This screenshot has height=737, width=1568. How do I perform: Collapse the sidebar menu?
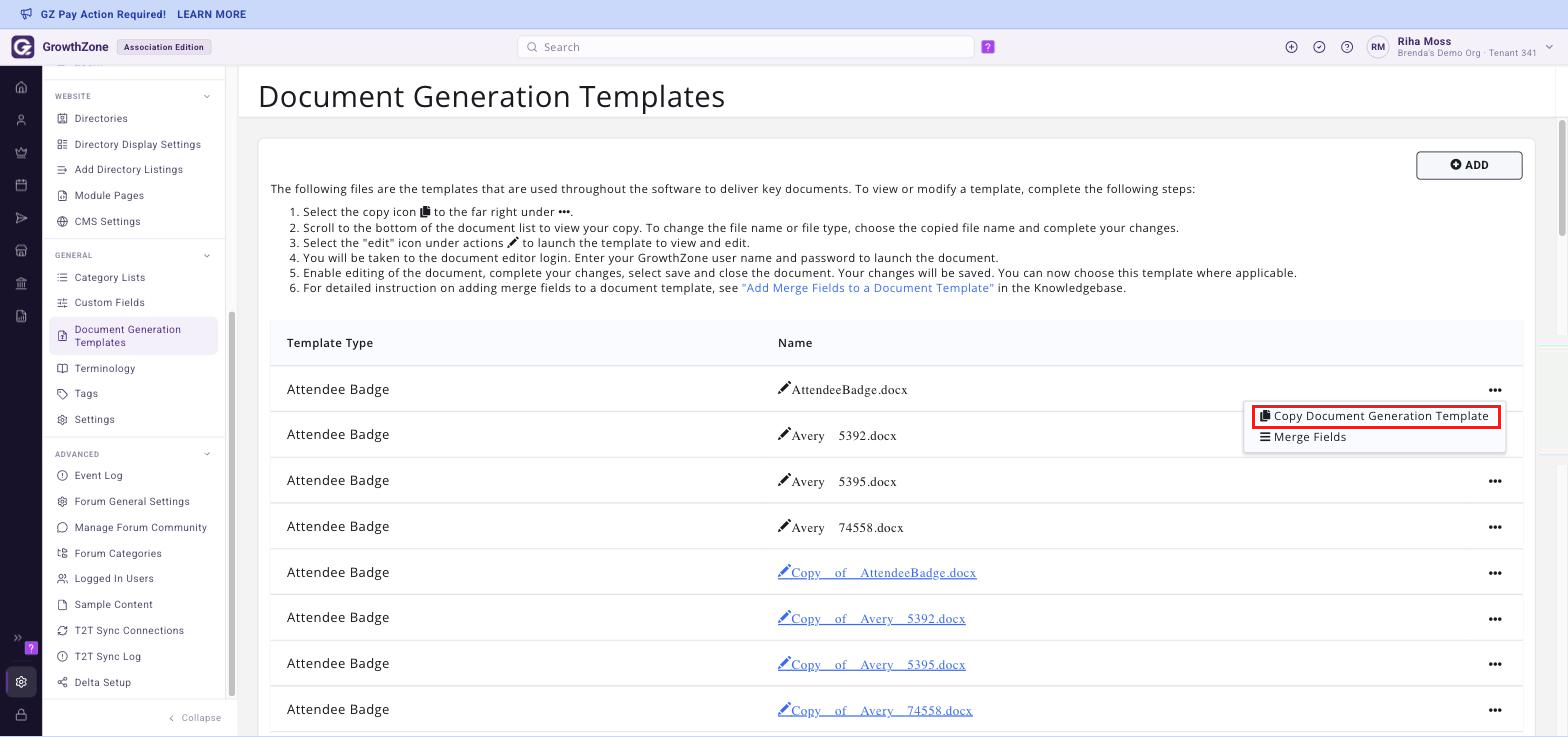click(195, 718)
